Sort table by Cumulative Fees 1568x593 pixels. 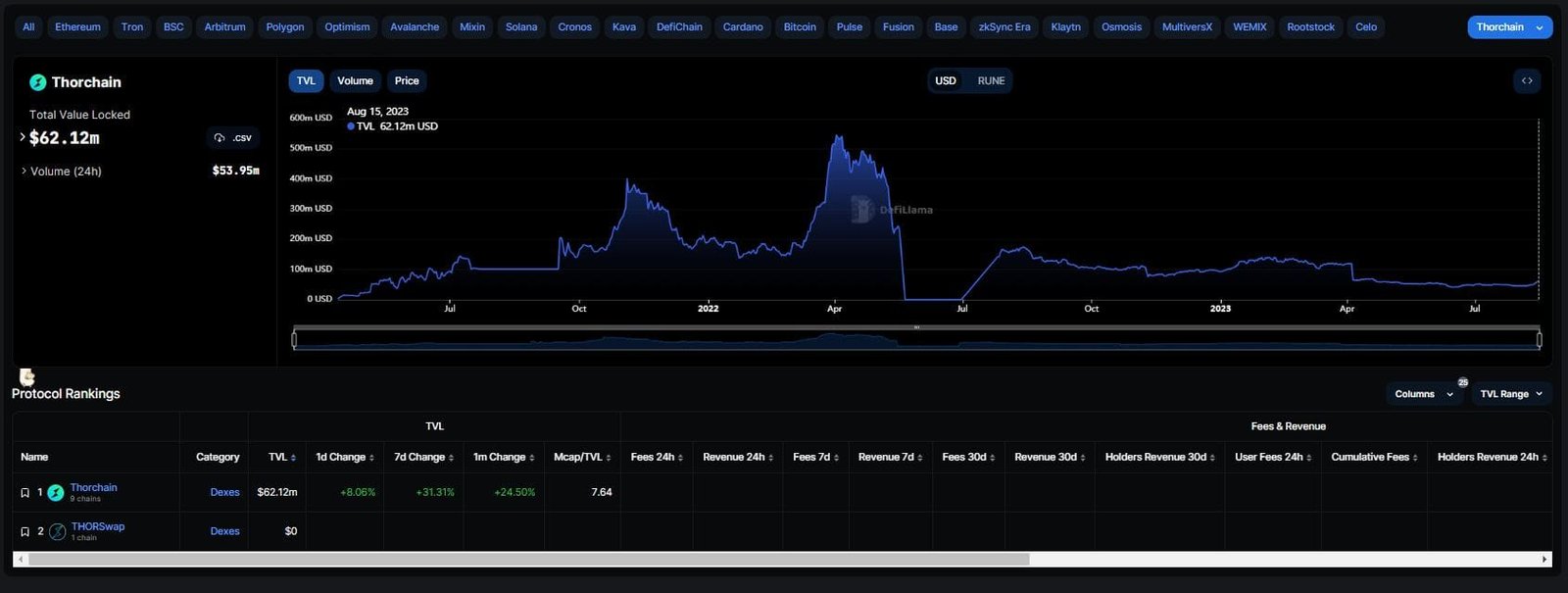point(1374,458)
